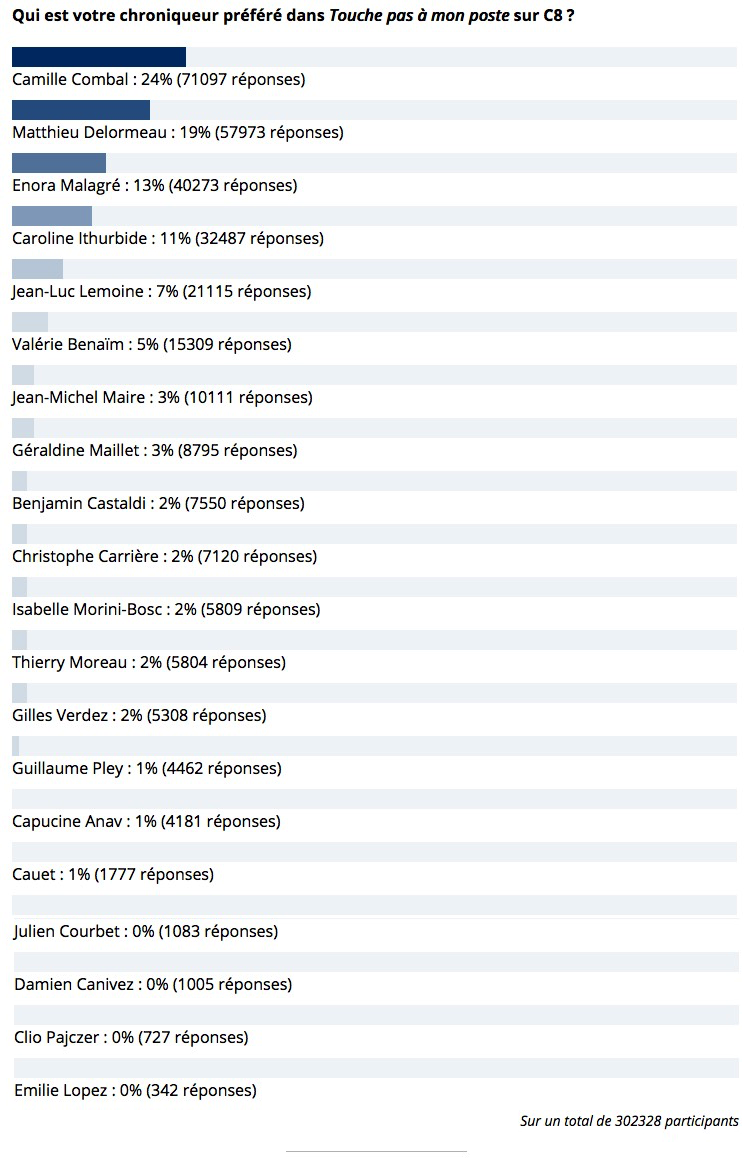
Task: Click the Thierry Moreau result label
Action: pos(148,662)
